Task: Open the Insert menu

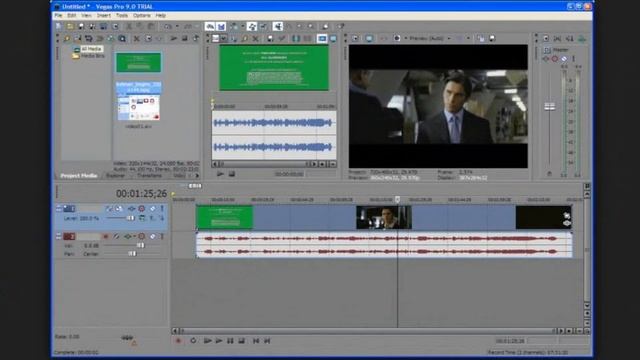Action: point(104,16)
